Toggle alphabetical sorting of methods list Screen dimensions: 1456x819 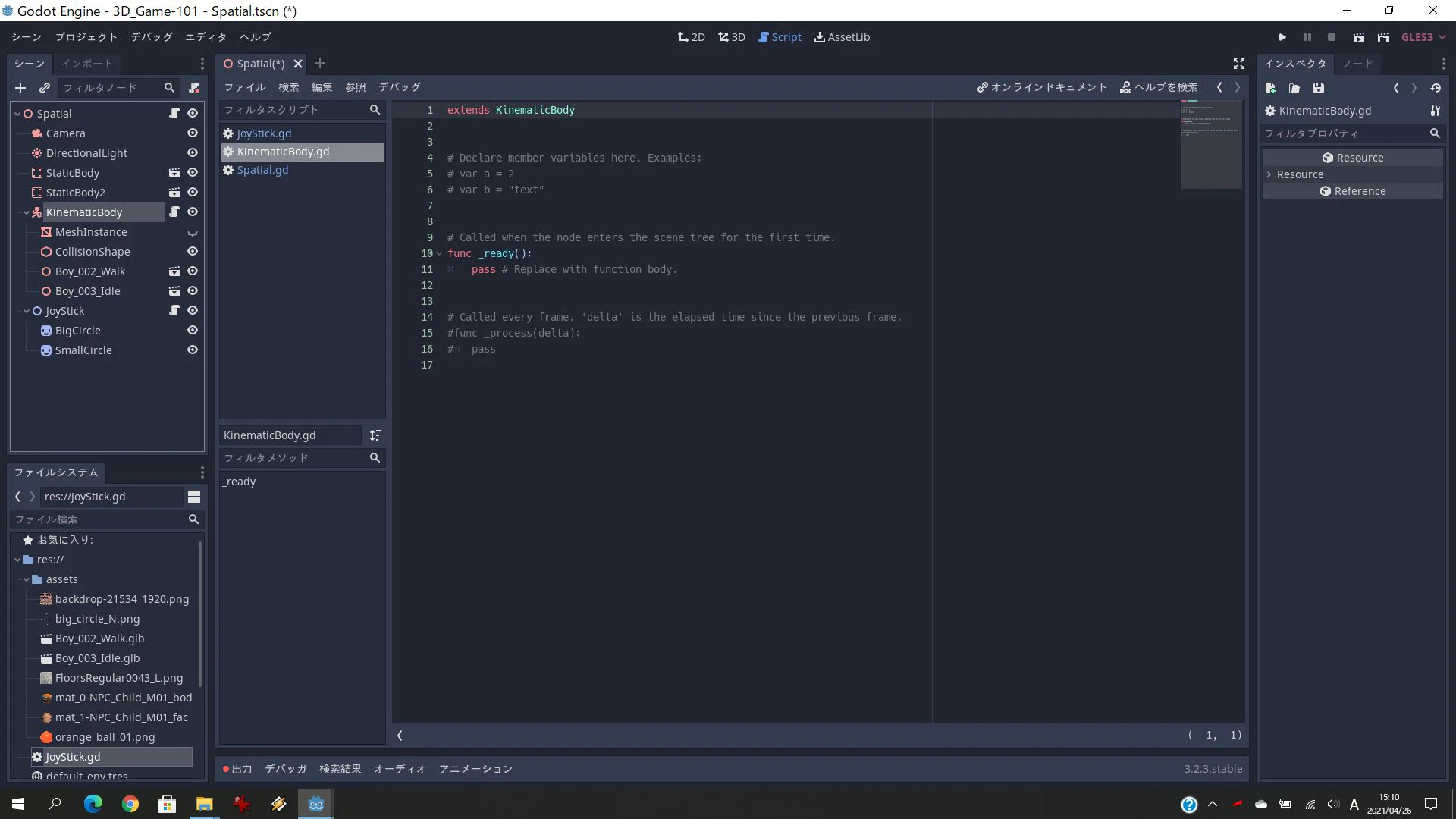pos(375,435)
